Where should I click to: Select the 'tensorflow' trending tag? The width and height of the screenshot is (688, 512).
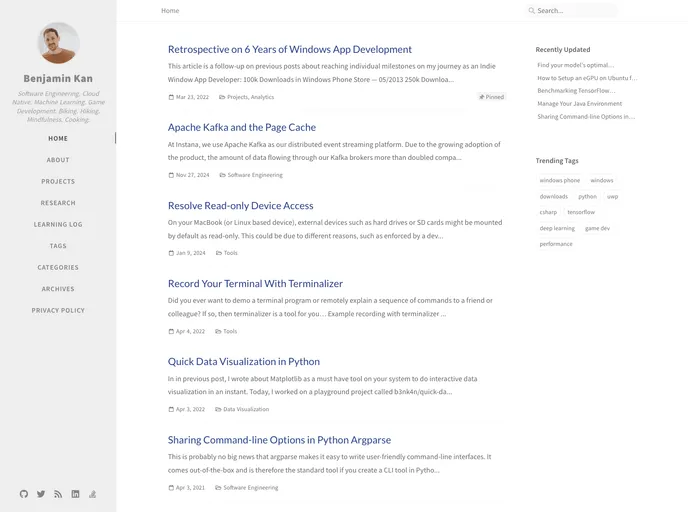coord(581,212)
